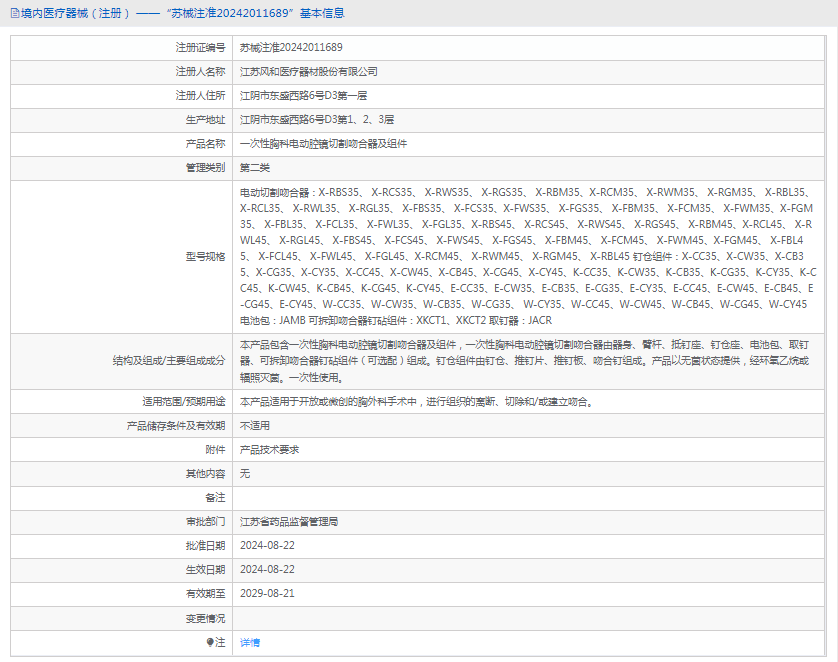Select company name 江苏风和医疗器材股份有限公司
Screen dimensions: 838x662
tap(308, 72)
